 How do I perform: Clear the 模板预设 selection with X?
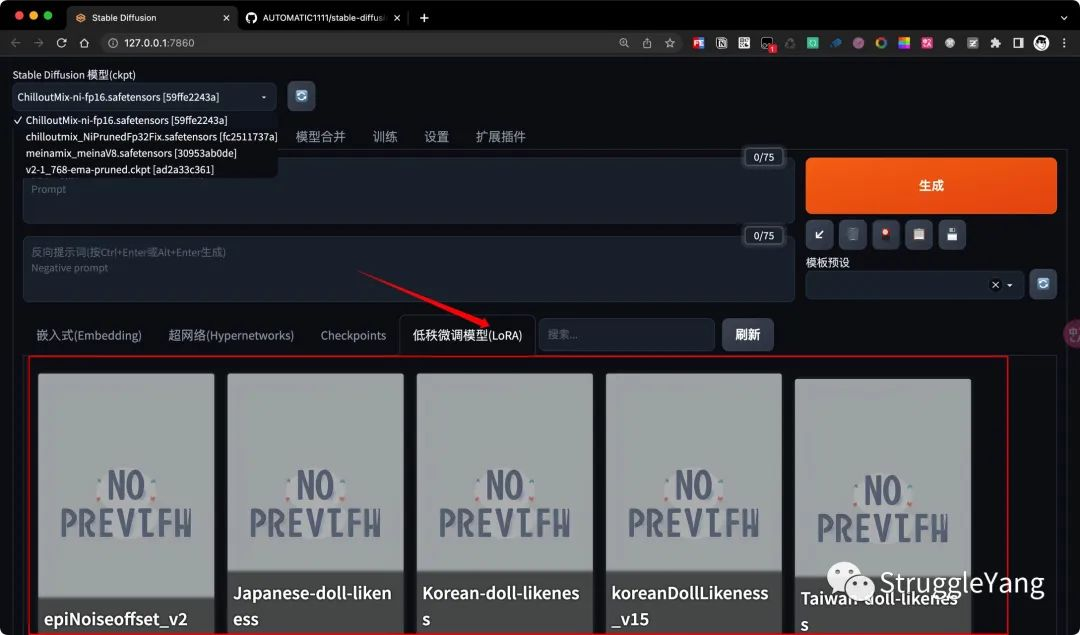pos(995,284)
